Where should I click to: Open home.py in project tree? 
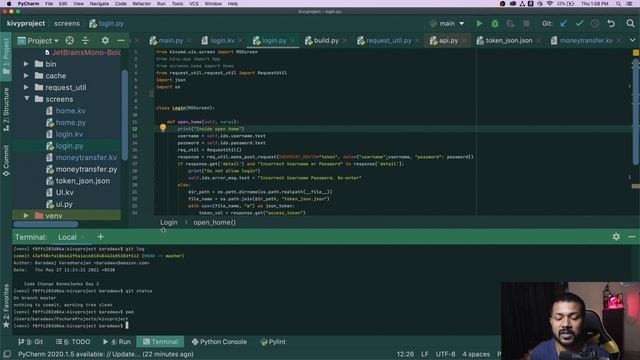(x=70, y=122)
